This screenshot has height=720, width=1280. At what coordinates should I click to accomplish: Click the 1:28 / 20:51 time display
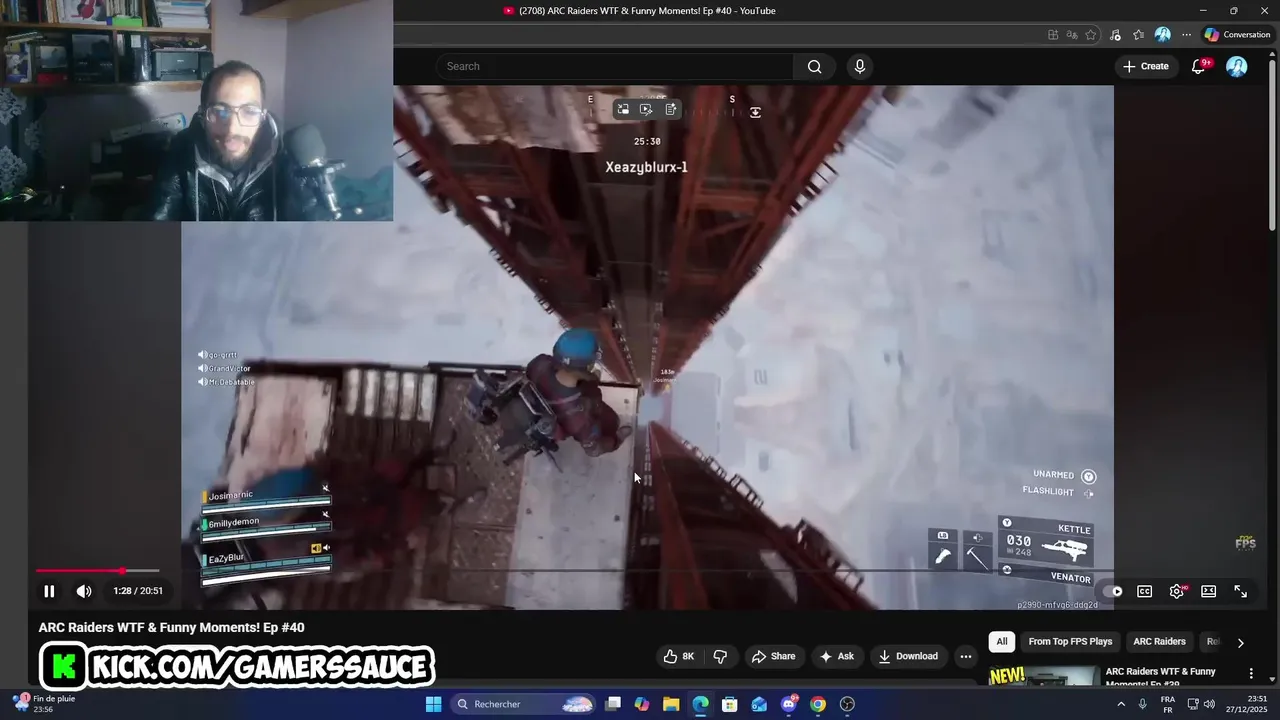coord(138,591)
